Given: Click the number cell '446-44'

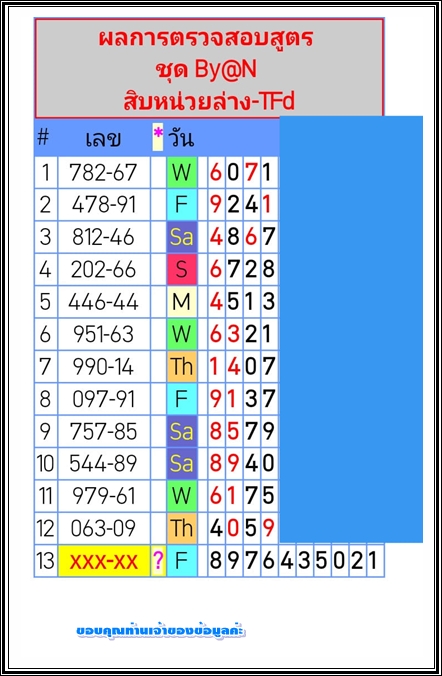Looking at the screenshot, I should tap(103, 302).
